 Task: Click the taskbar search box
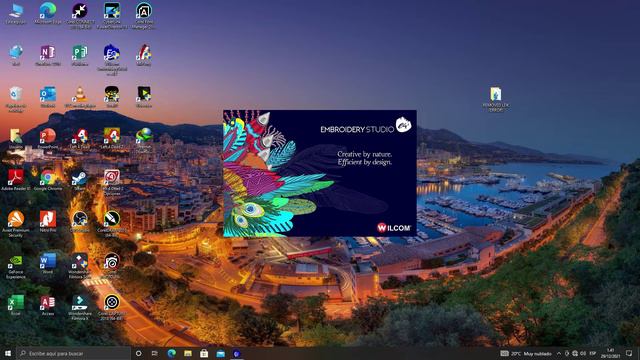[x=73, y=353]
